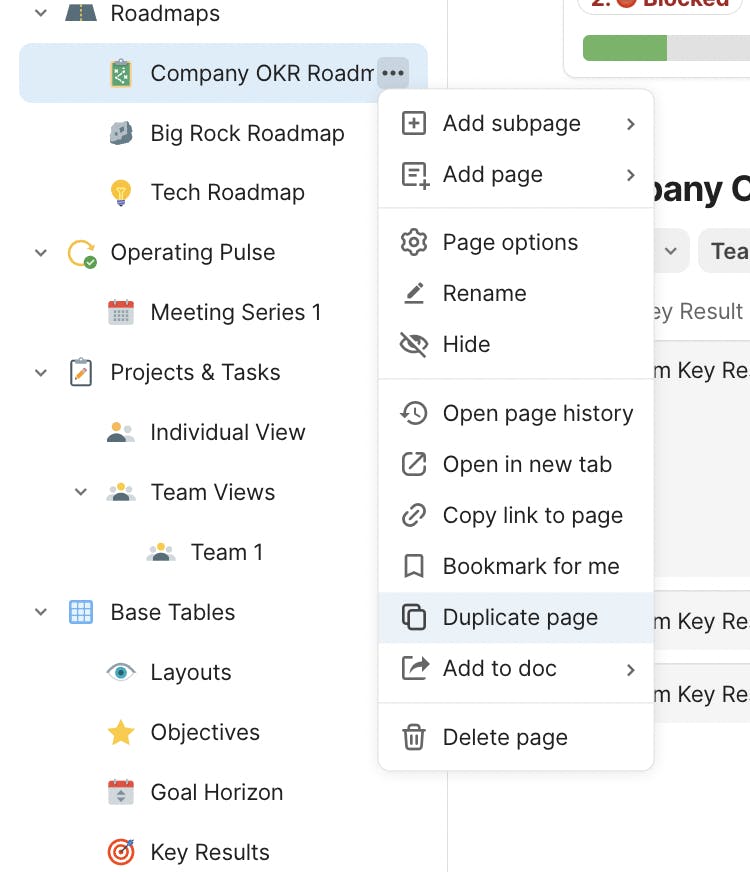The height and width of the screenshot is (872, 750).
Task: Click the Key Results target icon
Action: coord(121,853)
